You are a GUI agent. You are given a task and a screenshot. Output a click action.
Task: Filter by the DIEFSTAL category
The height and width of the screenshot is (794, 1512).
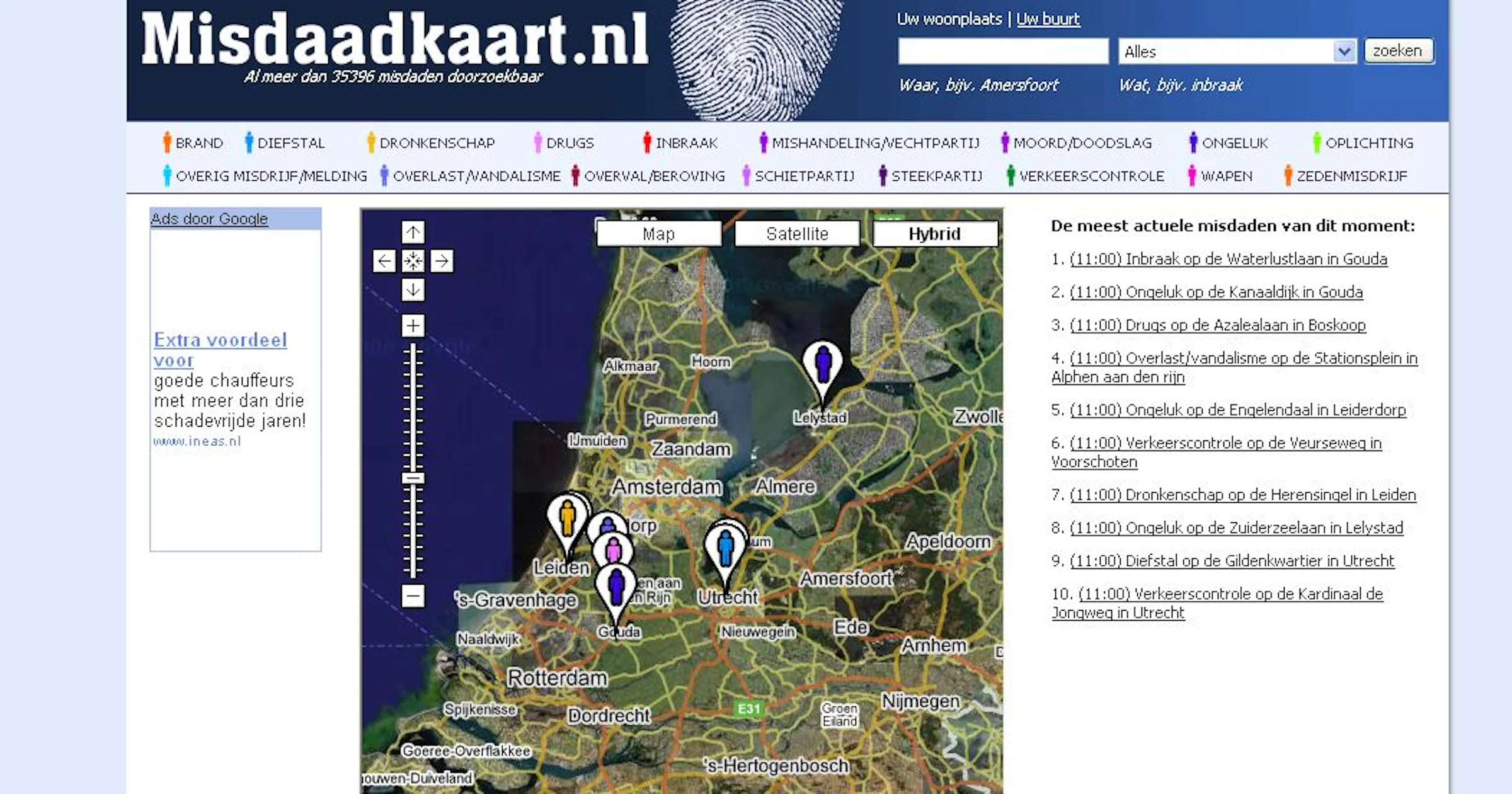coord(285,142)
